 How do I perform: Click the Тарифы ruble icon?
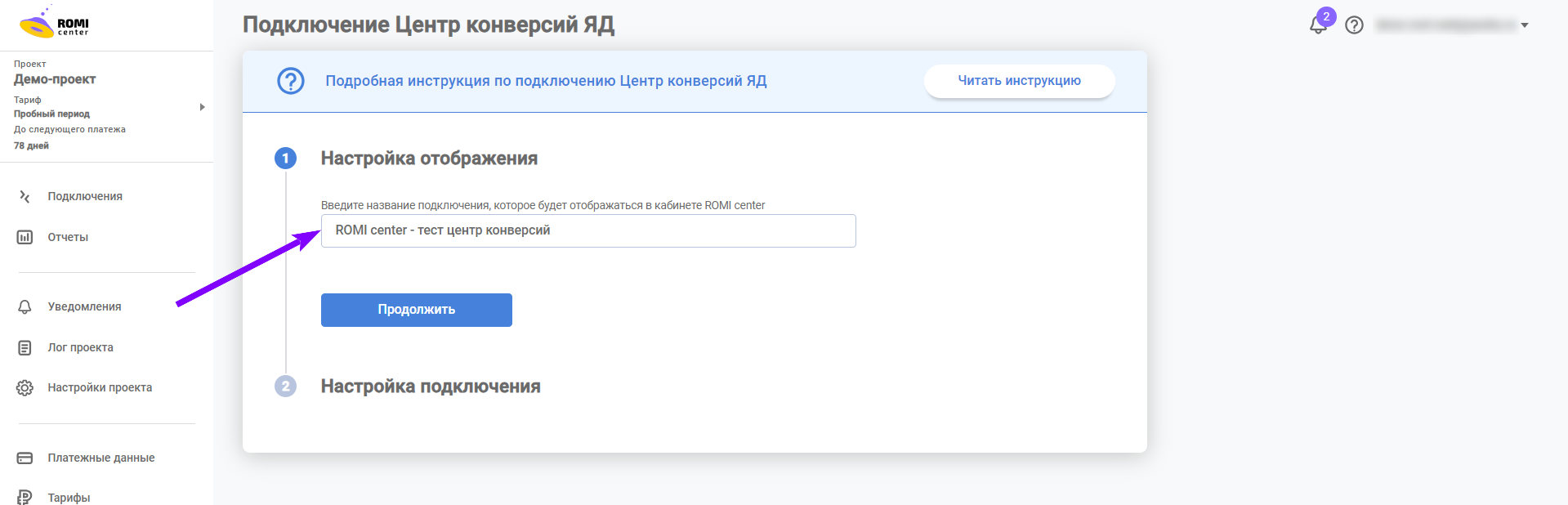(25, 498)
